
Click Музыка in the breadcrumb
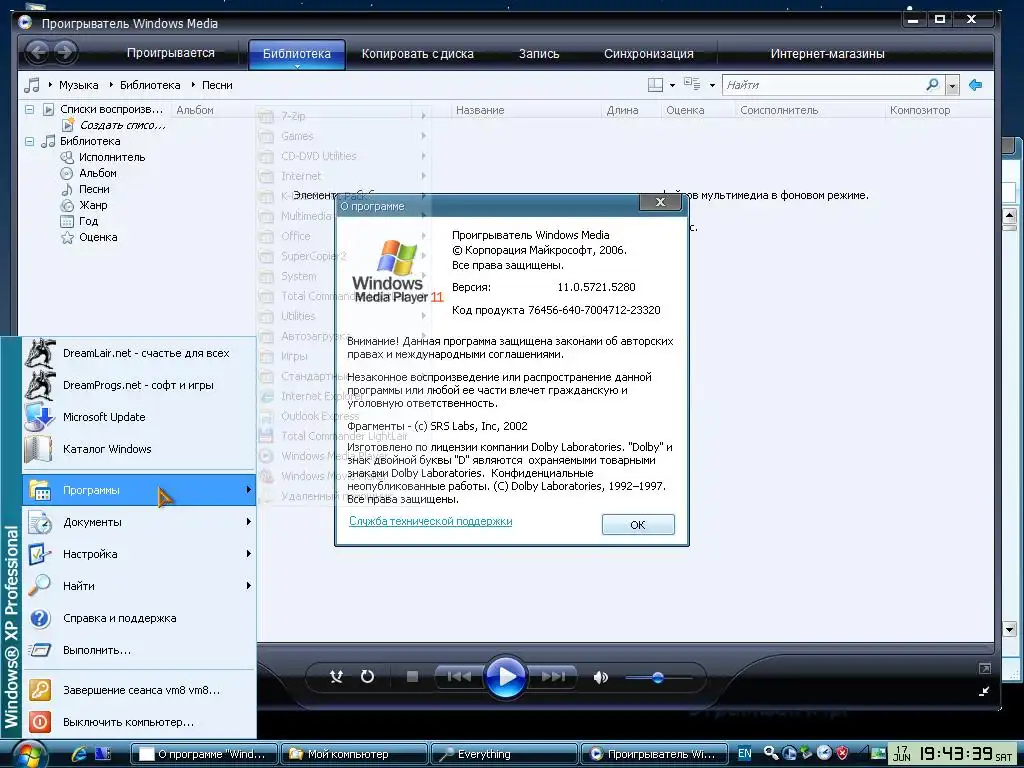point(78,85)
